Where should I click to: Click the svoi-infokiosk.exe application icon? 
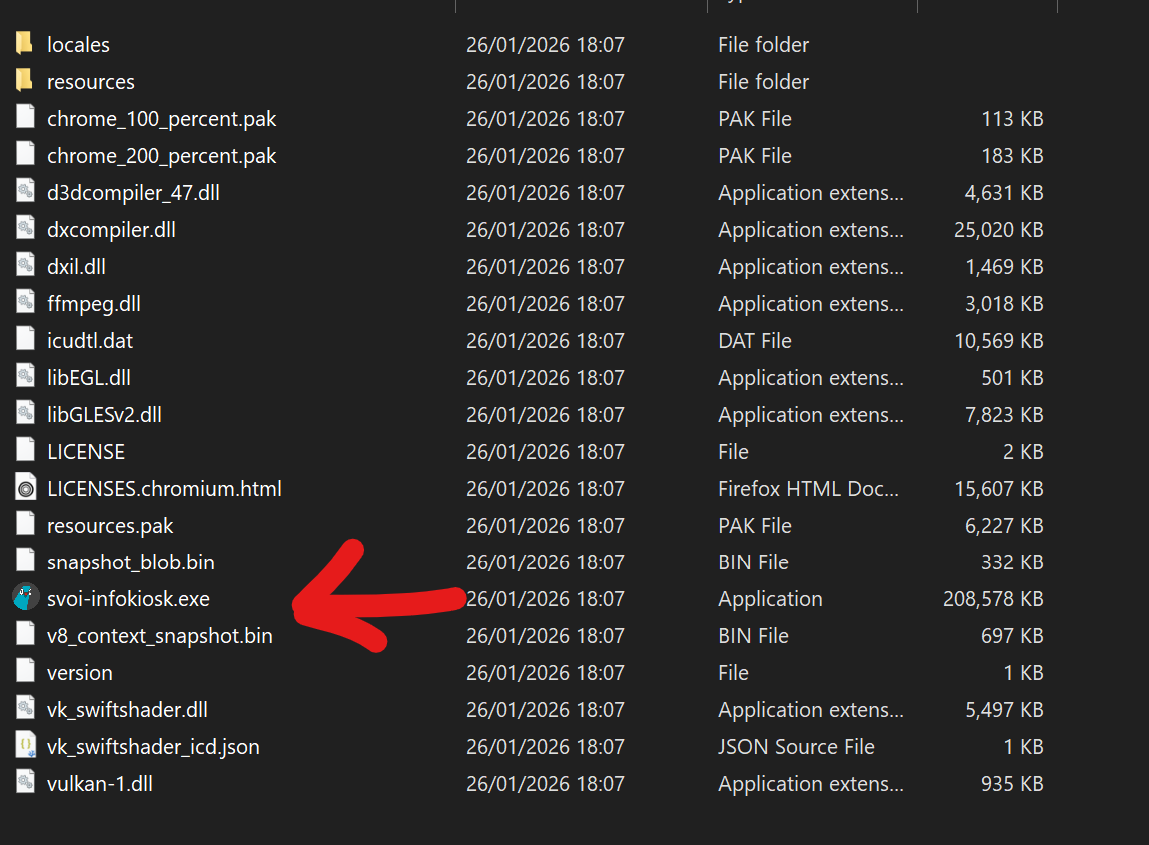click(25, 599)
